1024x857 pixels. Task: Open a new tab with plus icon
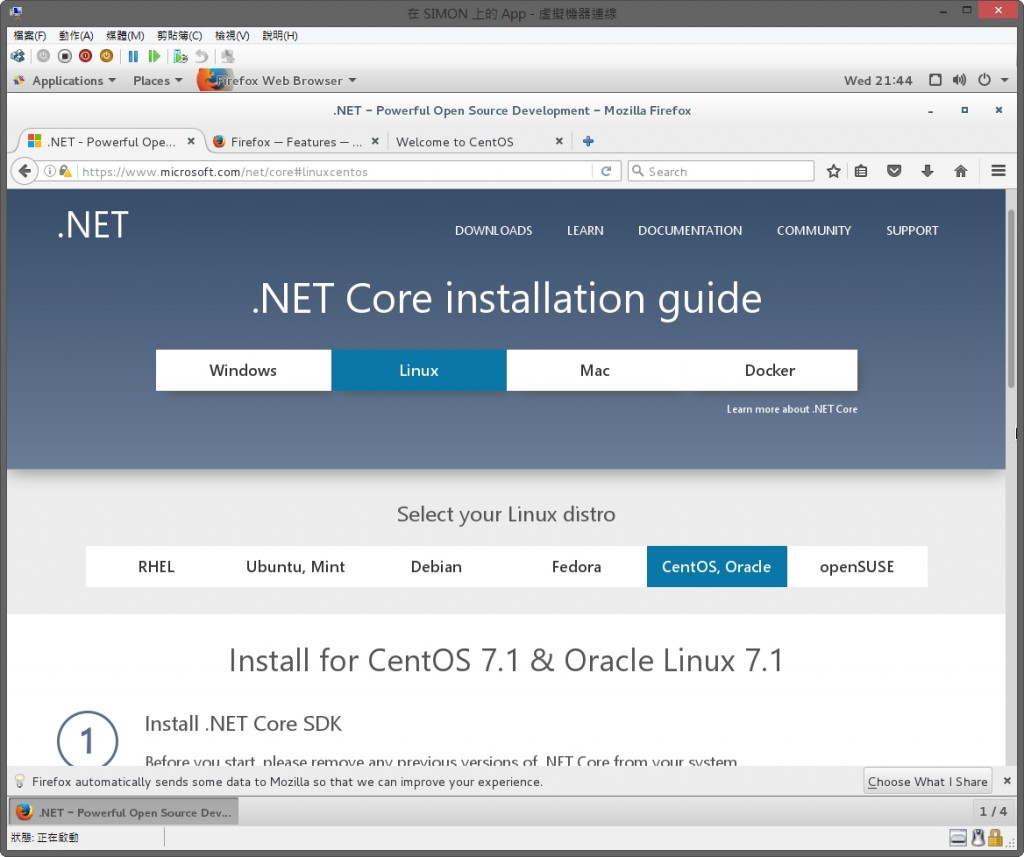click(x=588, y=141)
